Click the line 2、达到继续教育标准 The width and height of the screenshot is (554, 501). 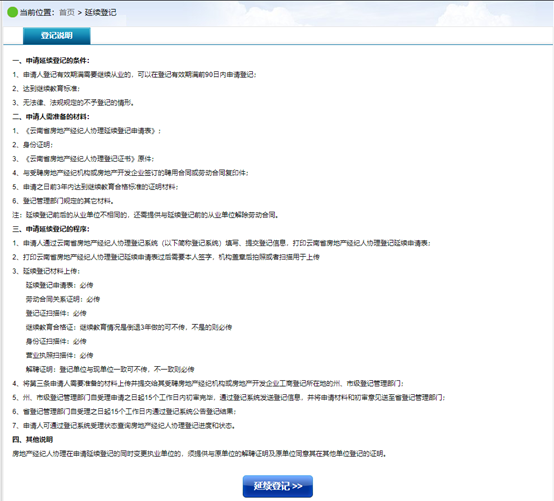[46, 89]
